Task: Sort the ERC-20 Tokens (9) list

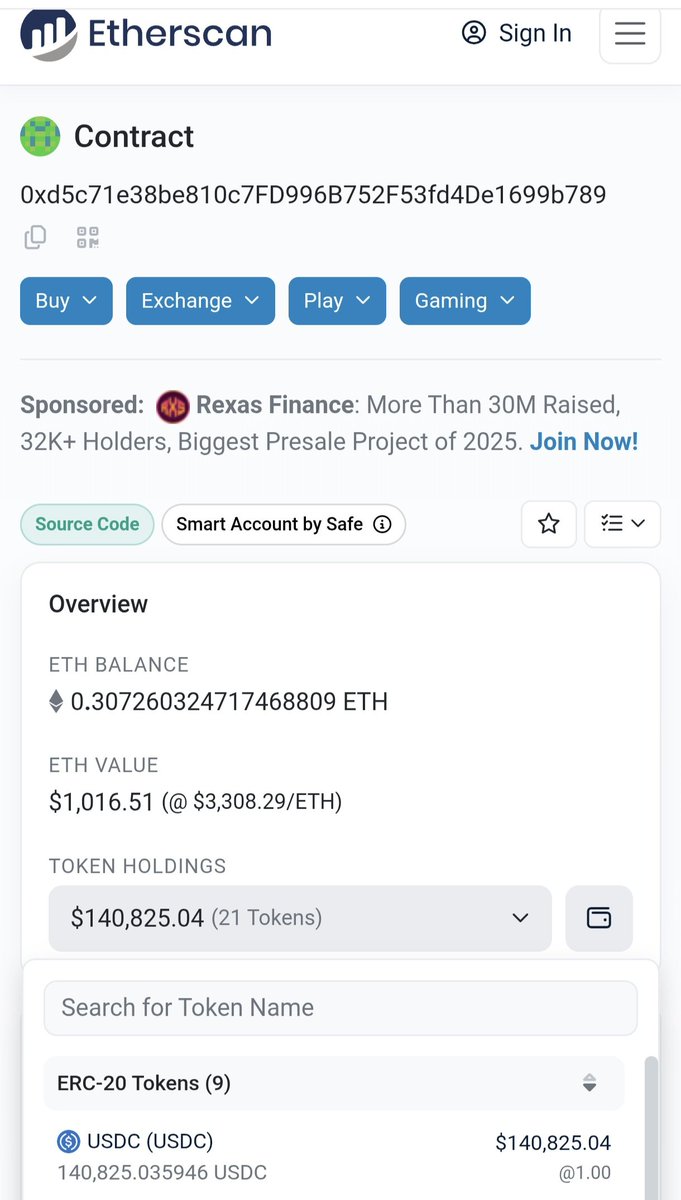Action: [x=590, y=1083]
